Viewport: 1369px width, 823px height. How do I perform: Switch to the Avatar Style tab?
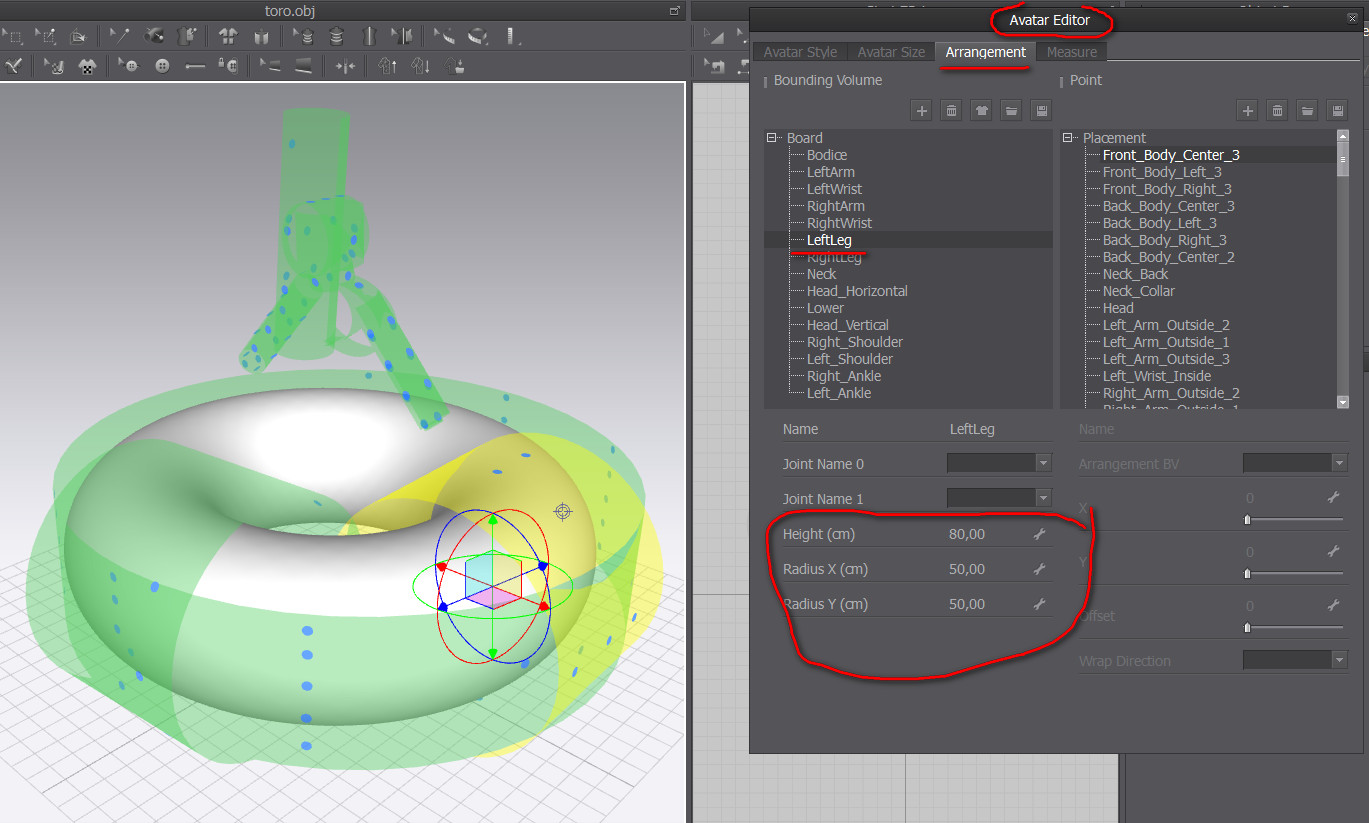800,52
